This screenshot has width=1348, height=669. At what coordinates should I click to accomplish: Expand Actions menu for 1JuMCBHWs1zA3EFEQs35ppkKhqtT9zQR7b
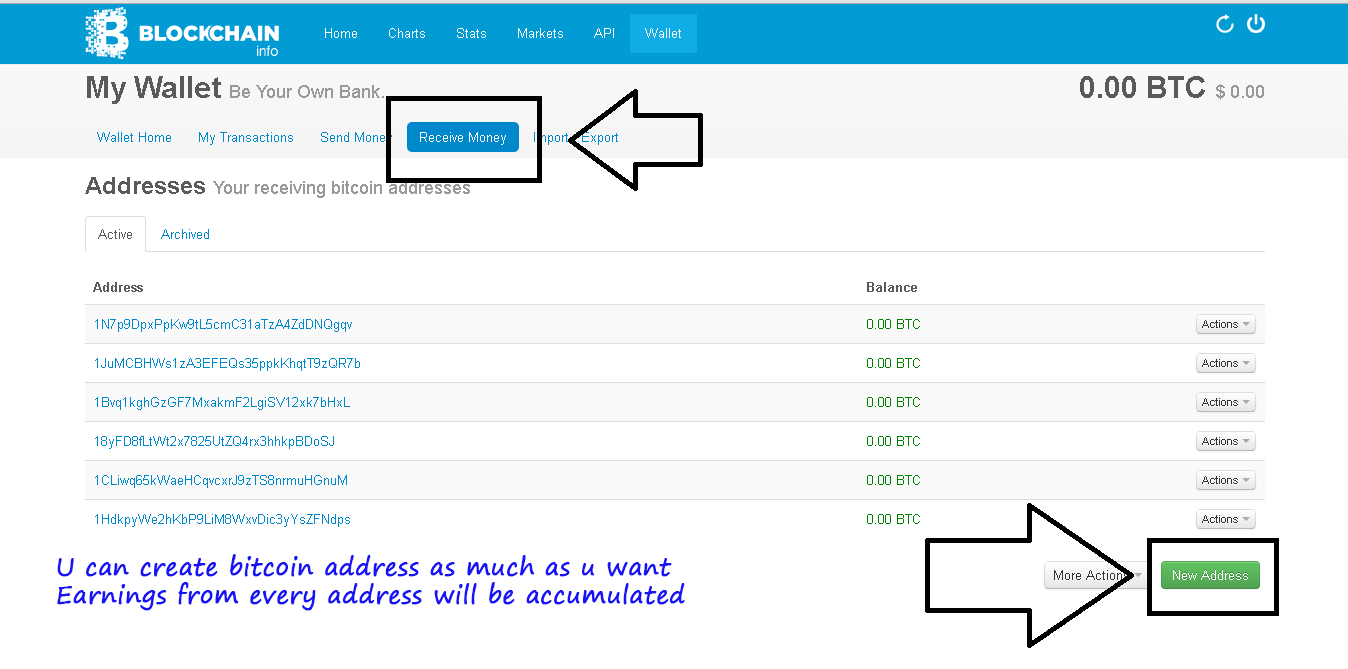point(1225,363)
